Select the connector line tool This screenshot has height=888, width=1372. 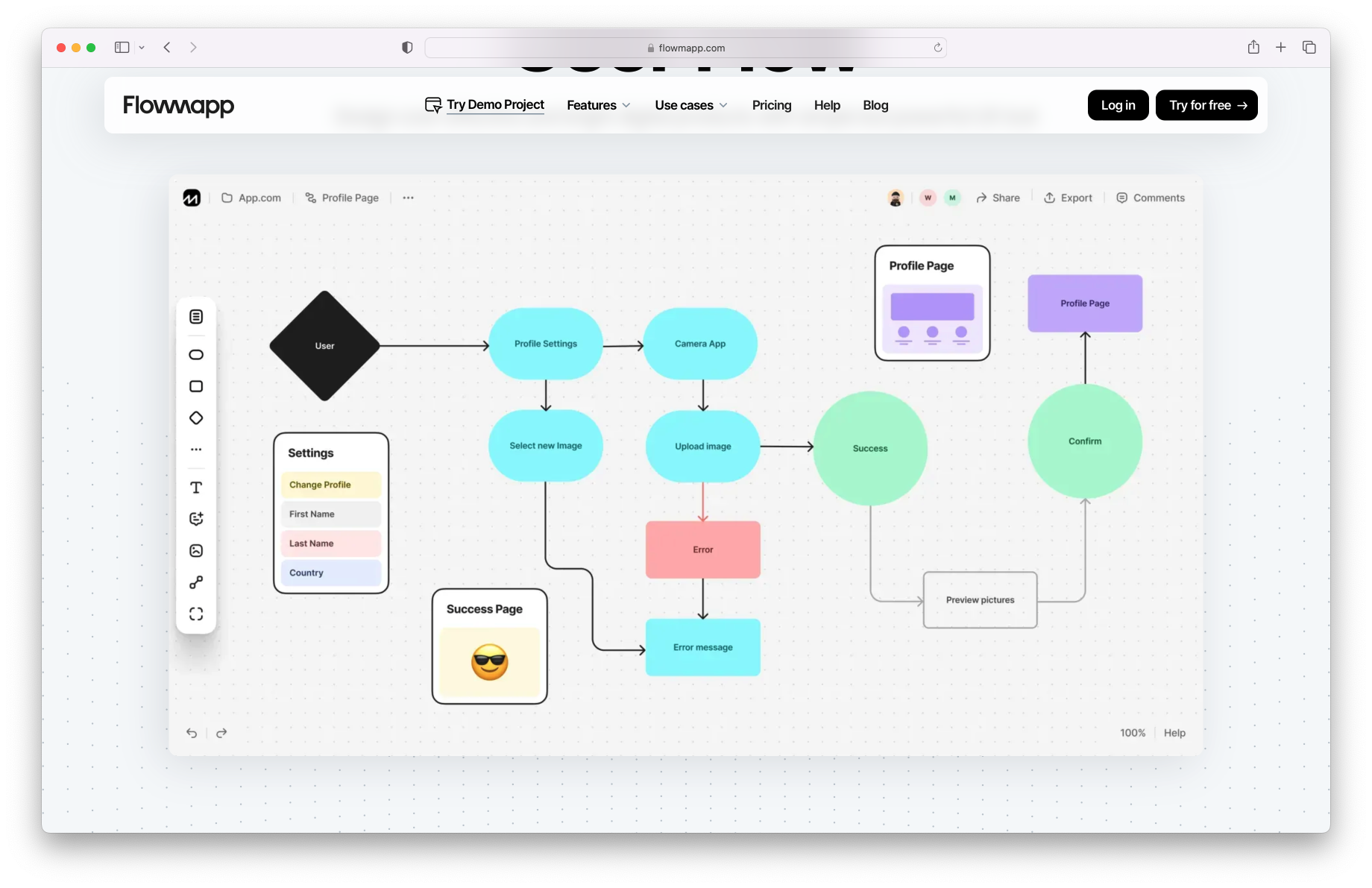(196, 582)
